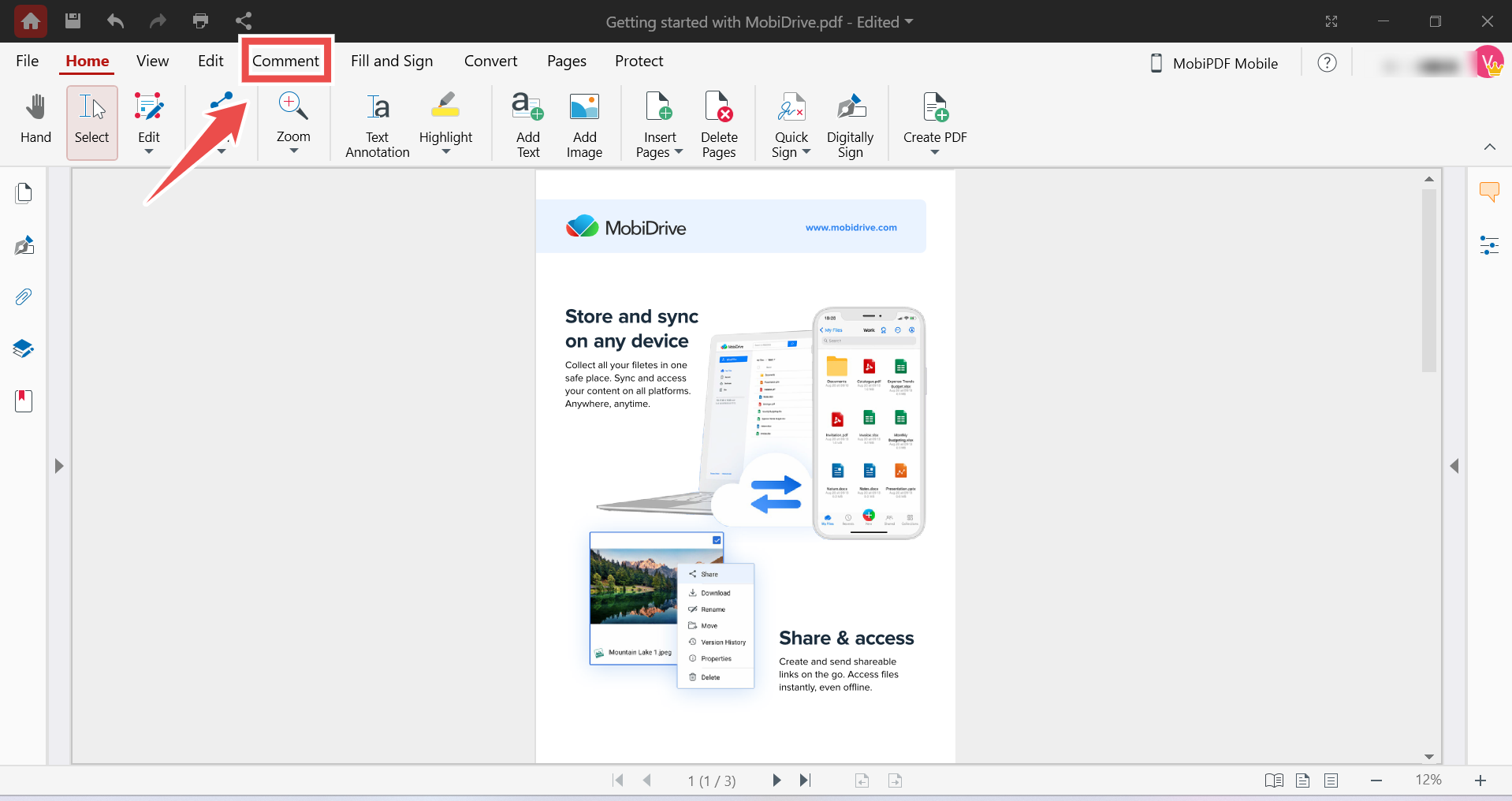Save the document with the floppy icon
This screenshot has width=1512, height=801.
73,20
